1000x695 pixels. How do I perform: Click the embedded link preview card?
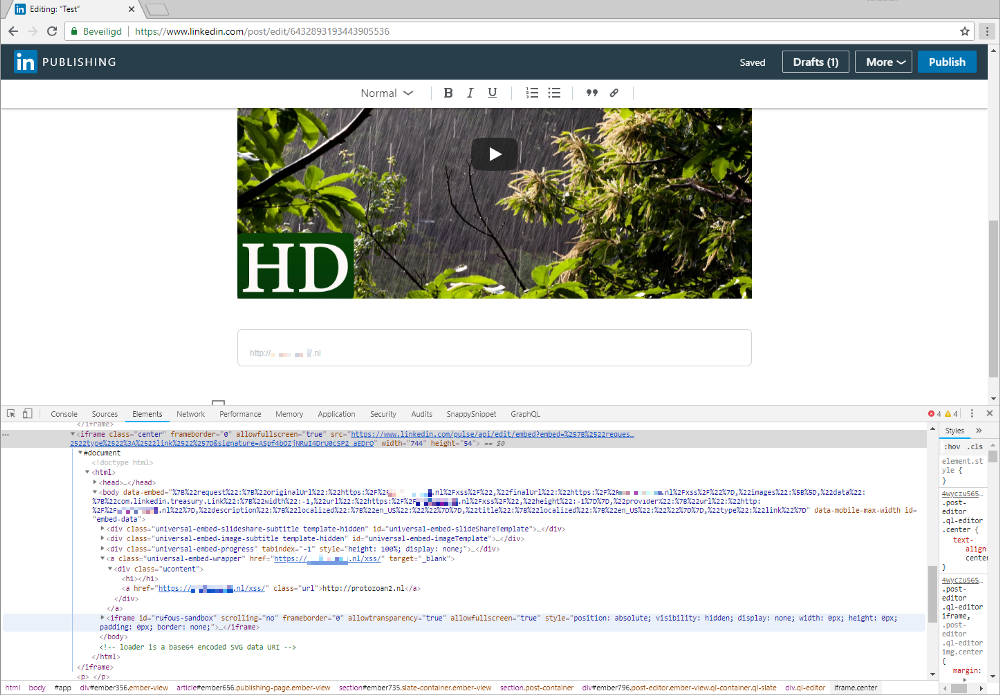494,348
